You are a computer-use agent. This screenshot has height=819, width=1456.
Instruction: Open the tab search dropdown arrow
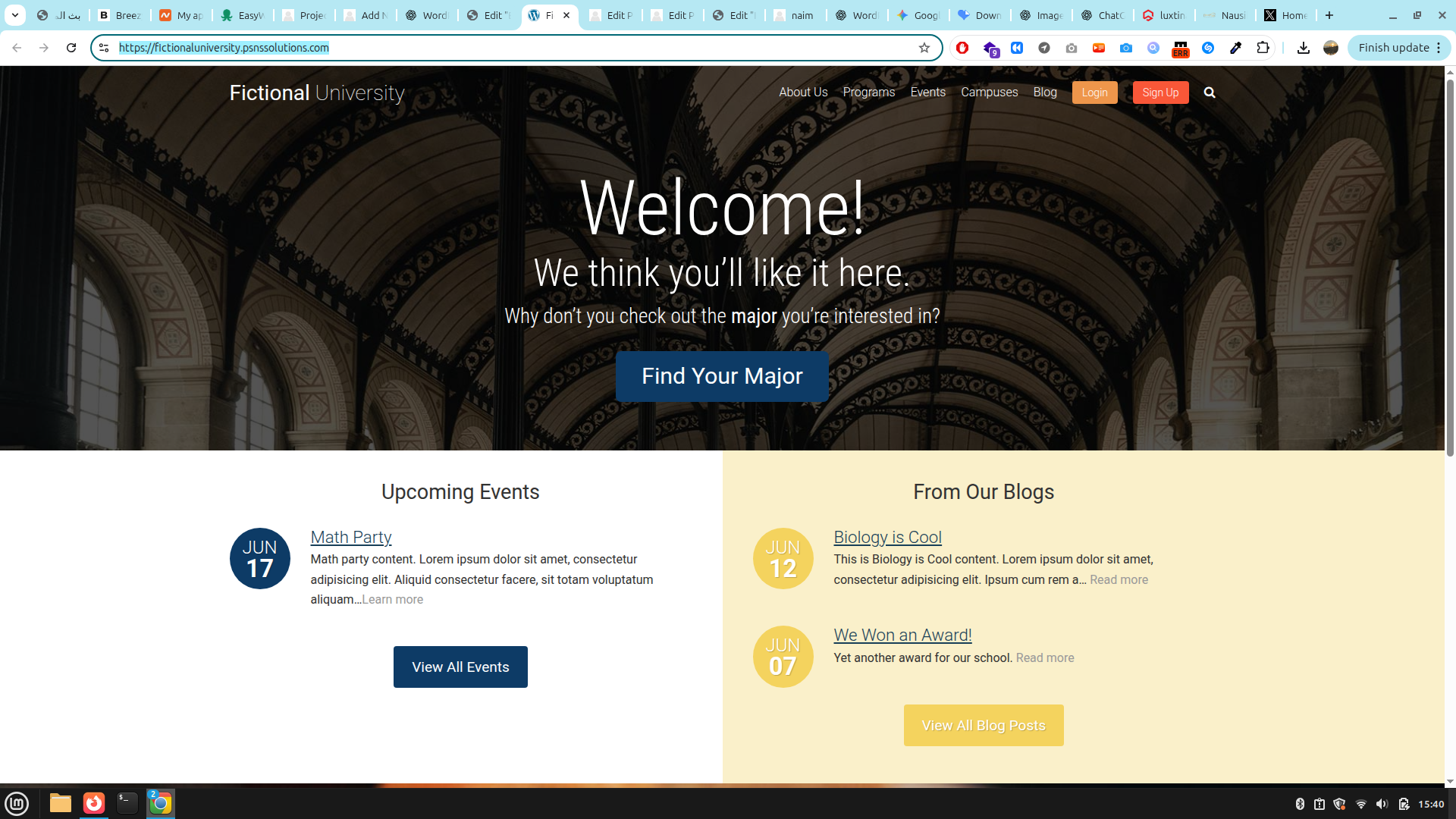(15, 15)
